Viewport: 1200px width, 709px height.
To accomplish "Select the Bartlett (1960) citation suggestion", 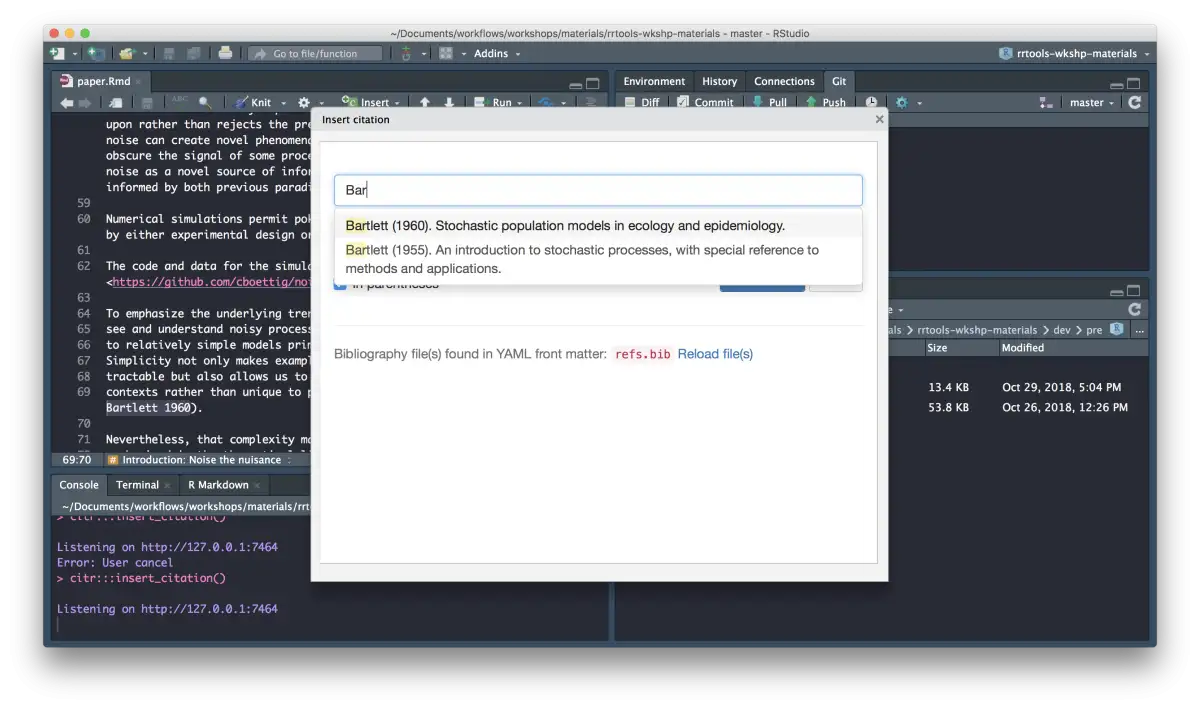I will [565, 225].
